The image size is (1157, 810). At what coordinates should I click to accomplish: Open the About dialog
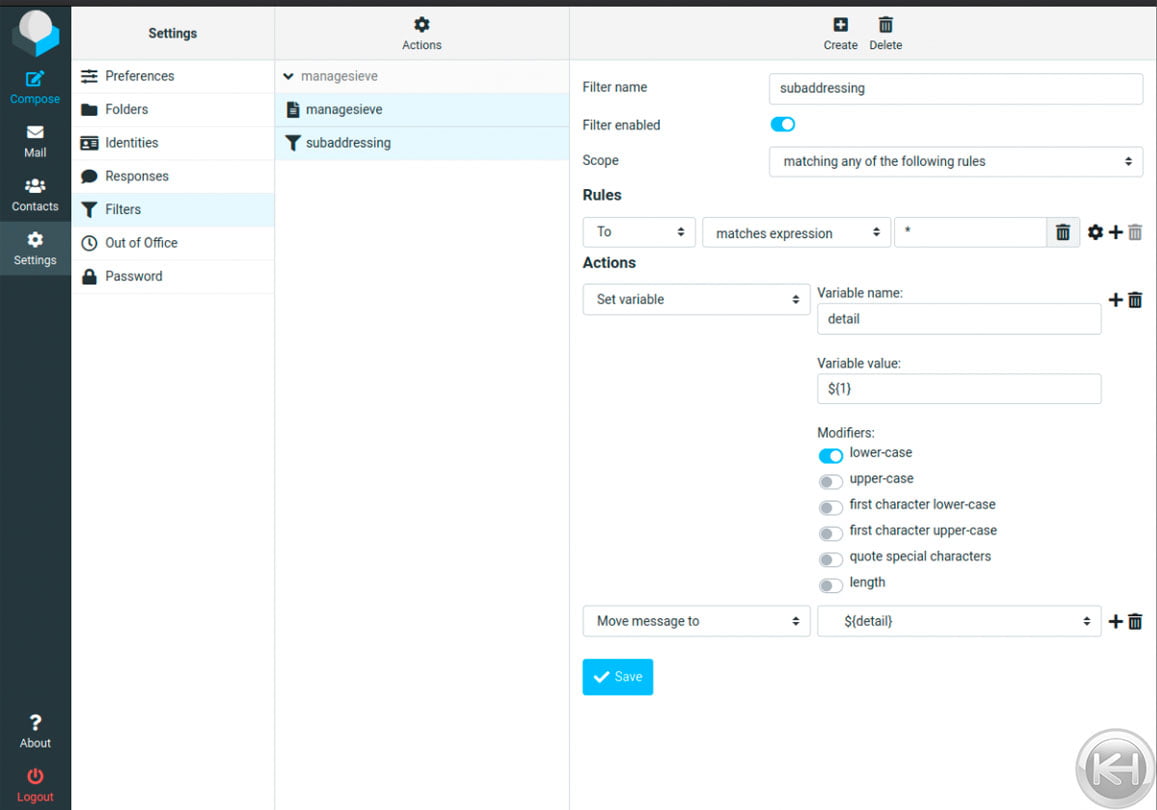35,728
